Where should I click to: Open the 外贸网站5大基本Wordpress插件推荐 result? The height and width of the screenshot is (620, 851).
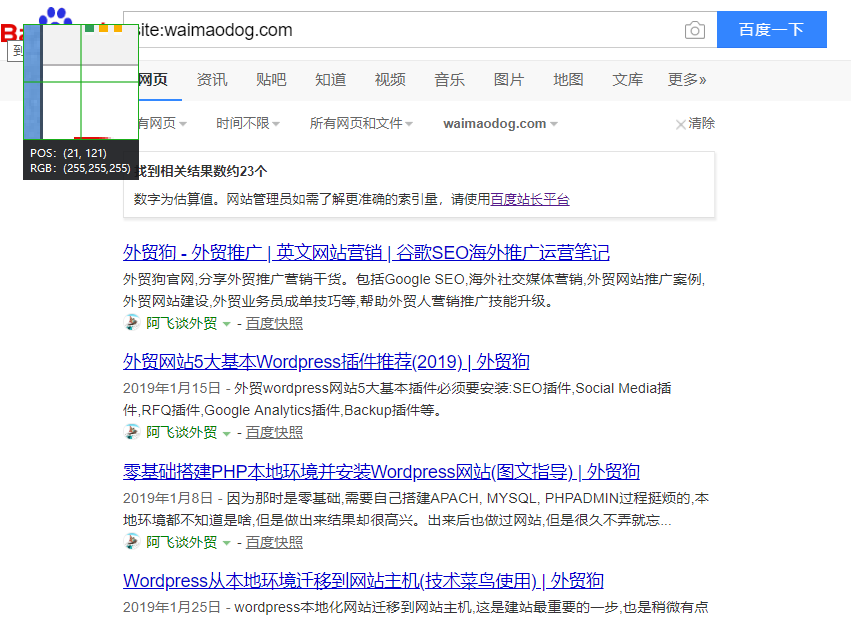point(326,362)
